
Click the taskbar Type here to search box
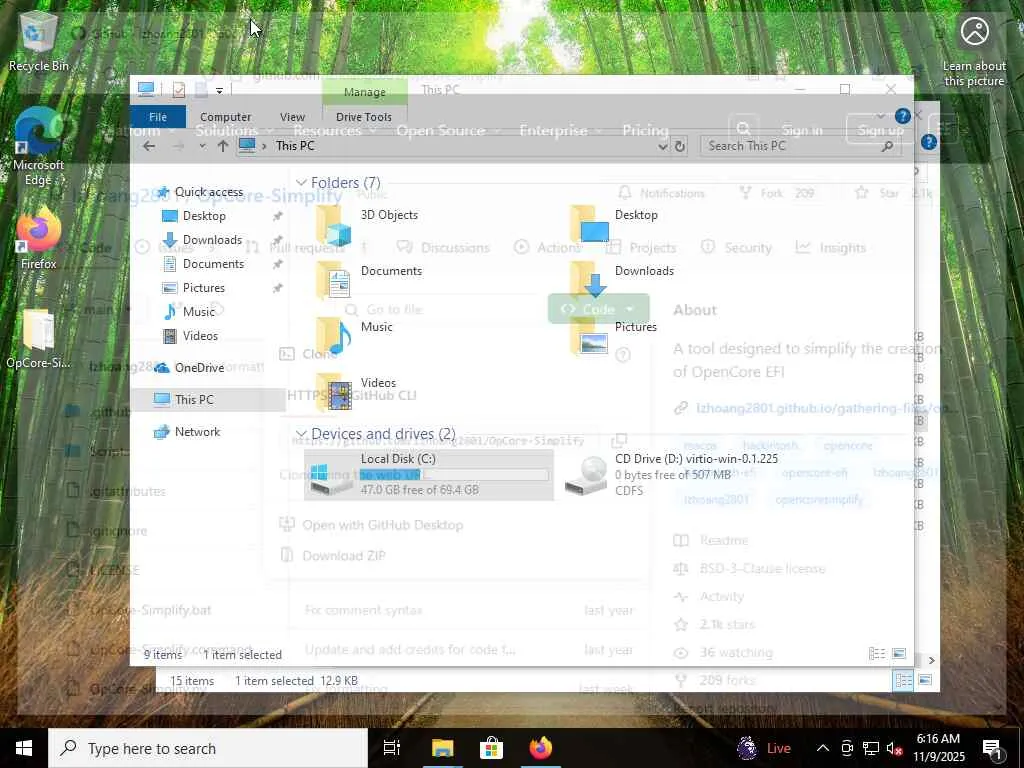point(208,748)
